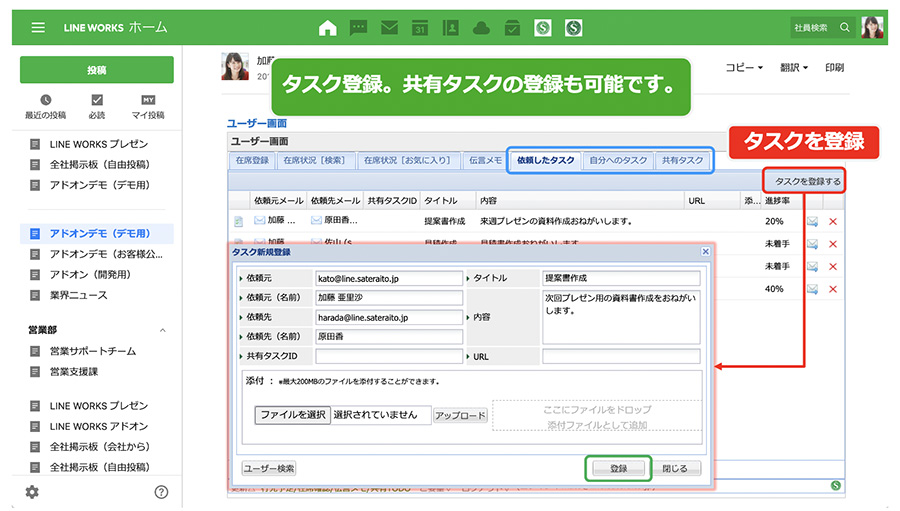Click the 内容 text area

click(x=621, y=317)
